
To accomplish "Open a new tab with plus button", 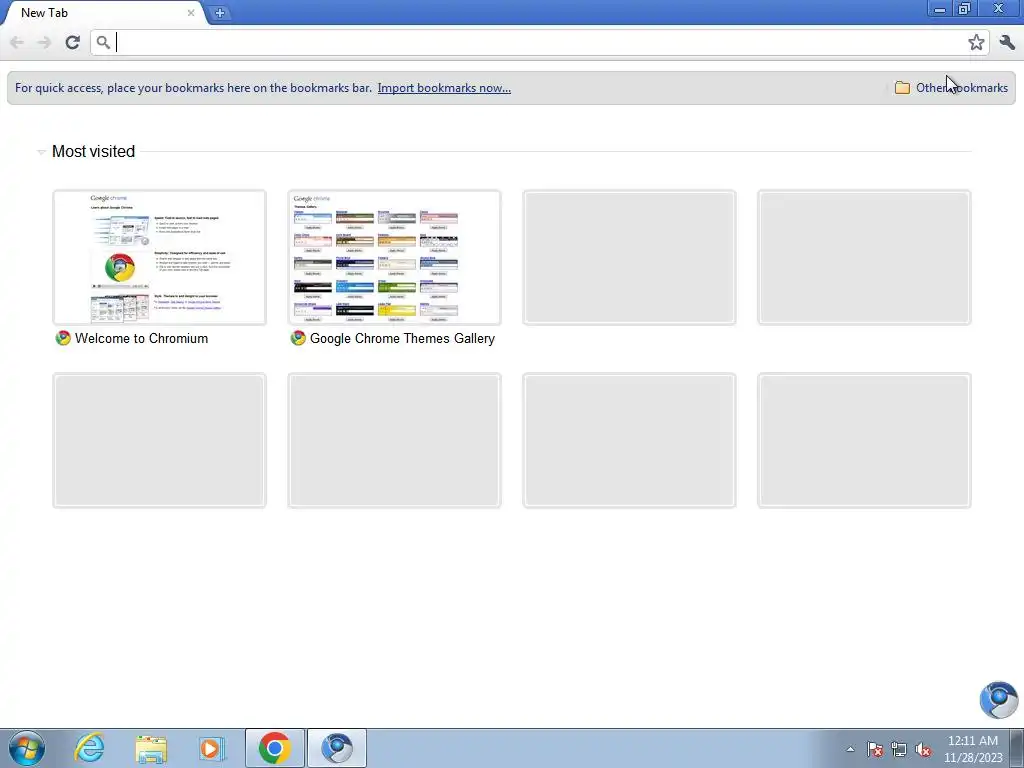I will [x=220, y=13].
